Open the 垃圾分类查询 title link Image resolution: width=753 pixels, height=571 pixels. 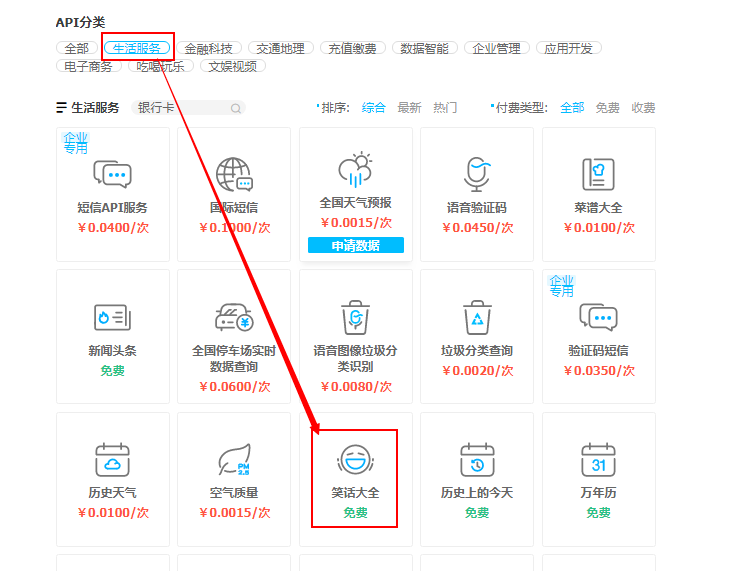tap(477, 351)
